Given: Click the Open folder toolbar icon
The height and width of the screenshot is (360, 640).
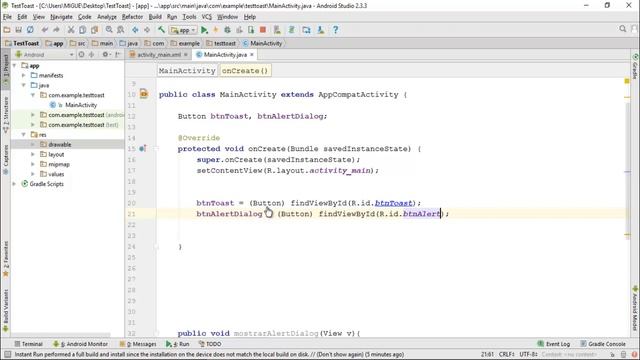Looking at the screenshot, I should (7, 30).
